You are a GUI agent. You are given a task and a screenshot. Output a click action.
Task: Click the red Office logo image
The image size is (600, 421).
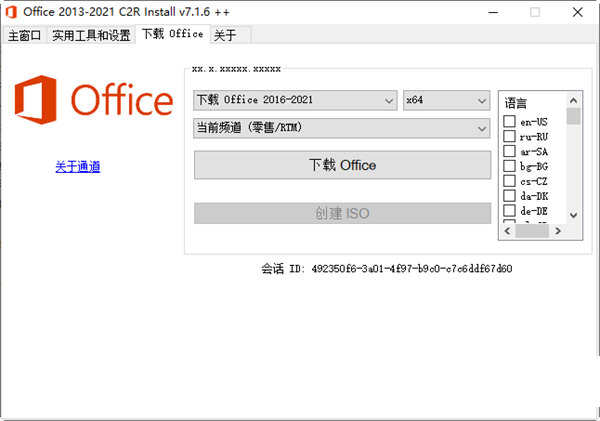coord(92,101)
